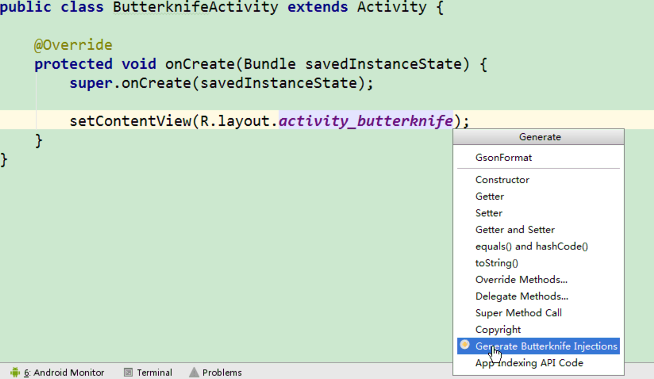Open Override Methods... dialog

[x=538, y=280]
